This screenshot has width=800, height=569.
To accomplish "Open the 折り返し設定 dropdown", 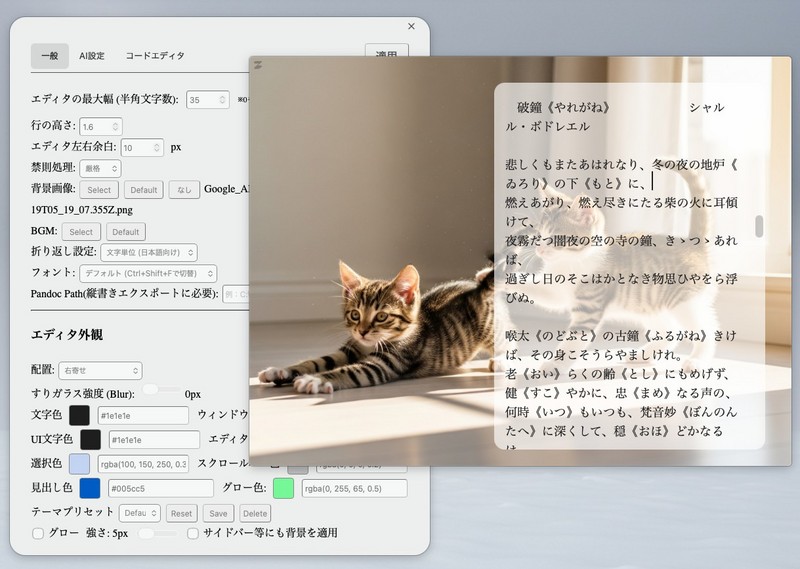I will click(148, 252).
